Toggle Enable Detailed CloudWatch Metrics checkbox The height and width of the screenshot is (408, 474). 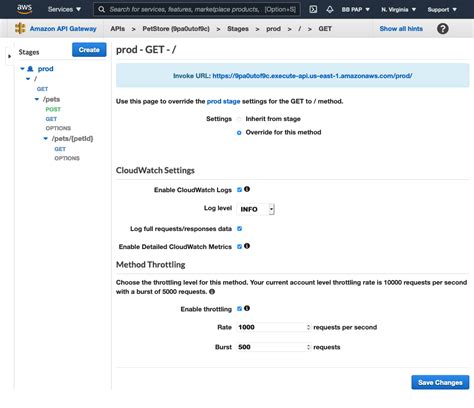[239, 247]
